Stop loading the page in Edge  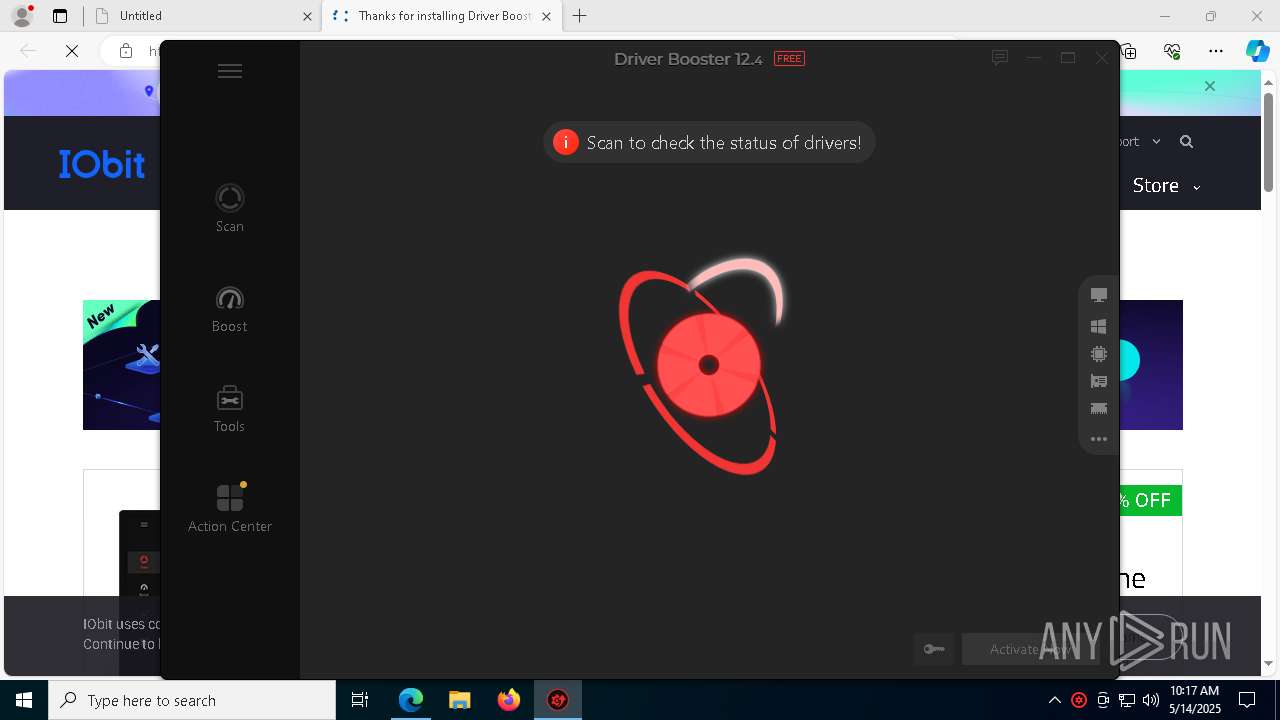point(72,51)
